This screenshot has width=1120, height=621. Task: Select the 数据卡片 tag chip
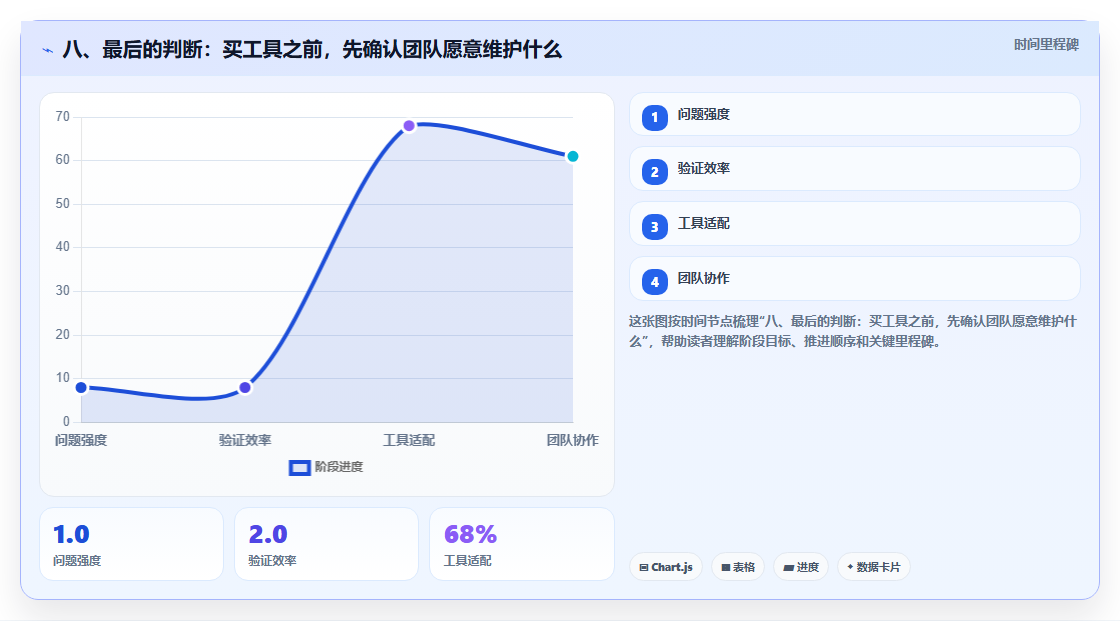pyautogui.click(x=874, y=567)
